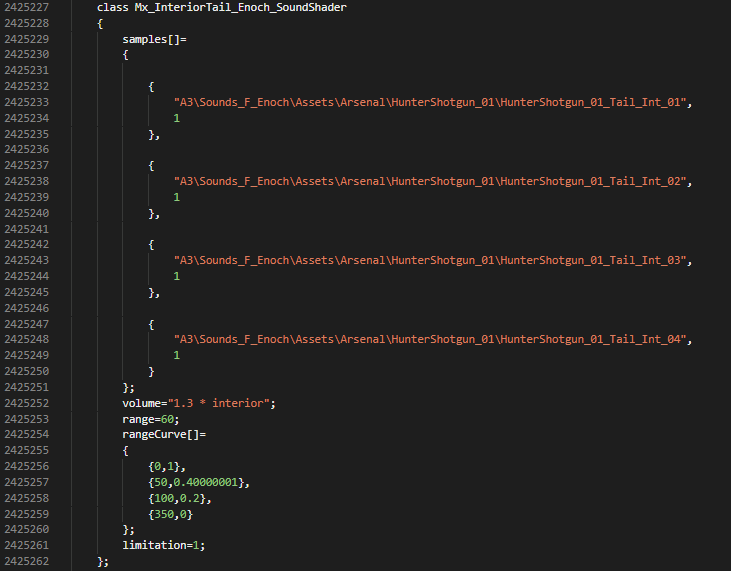Click the HunterShotgun_01_Tail_Int_04 path string
Screen dimensions: 731x571
pyautogui.click(x=430, y=339)
